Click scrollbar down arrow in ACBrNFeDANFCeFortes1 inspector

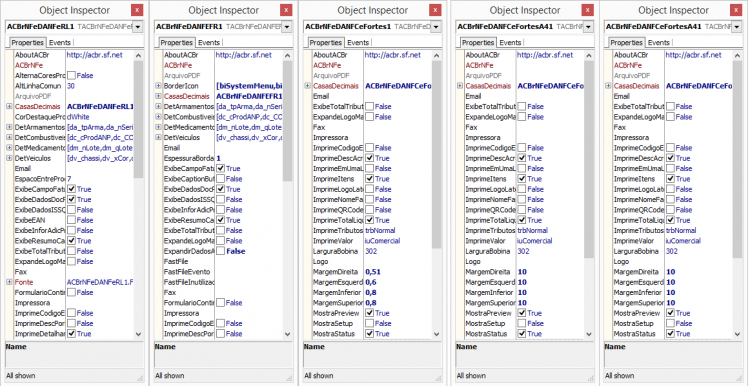(437, 334)
